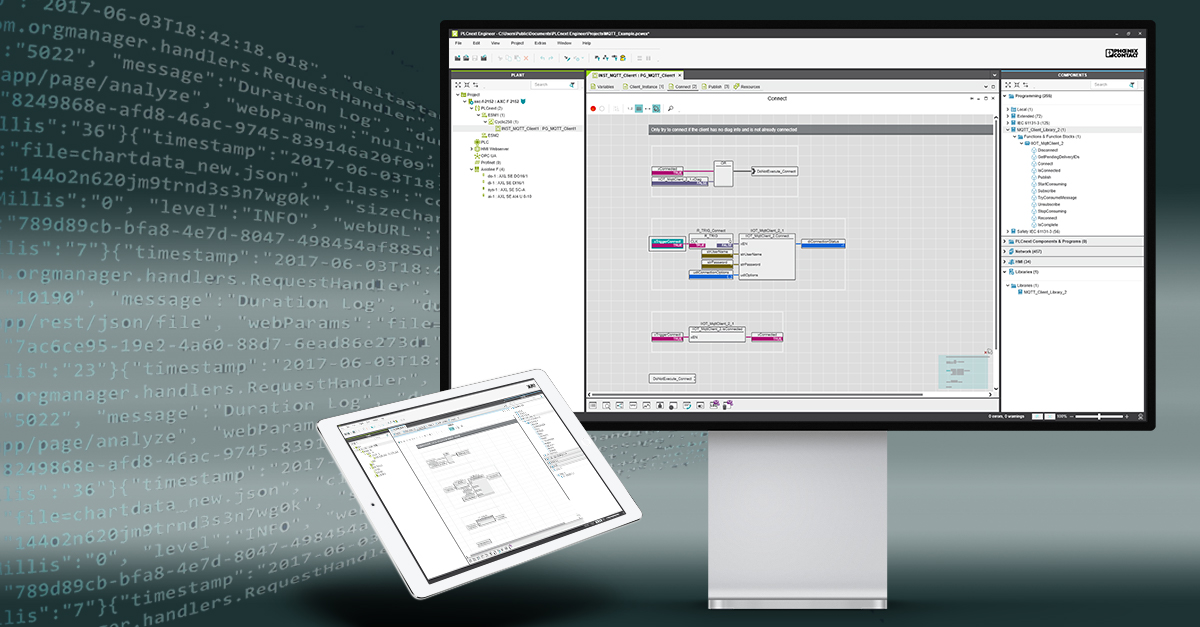
Task: Expand the PLCnext Components & Programs (0) section
Action: tap(1004, 241)
